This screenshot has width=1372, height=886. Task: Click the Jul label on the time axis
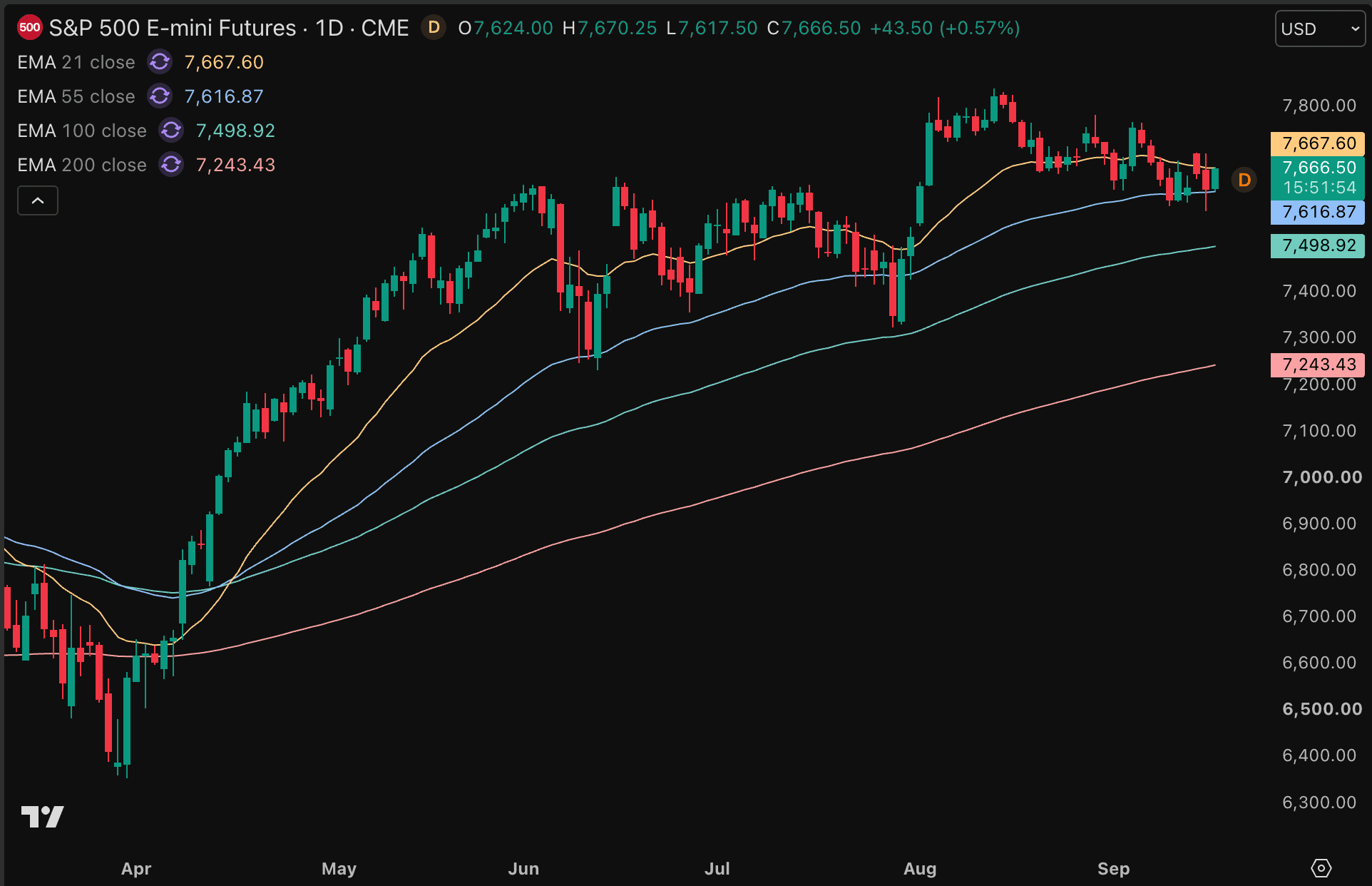pyautogui.click(x=717, y=868)
